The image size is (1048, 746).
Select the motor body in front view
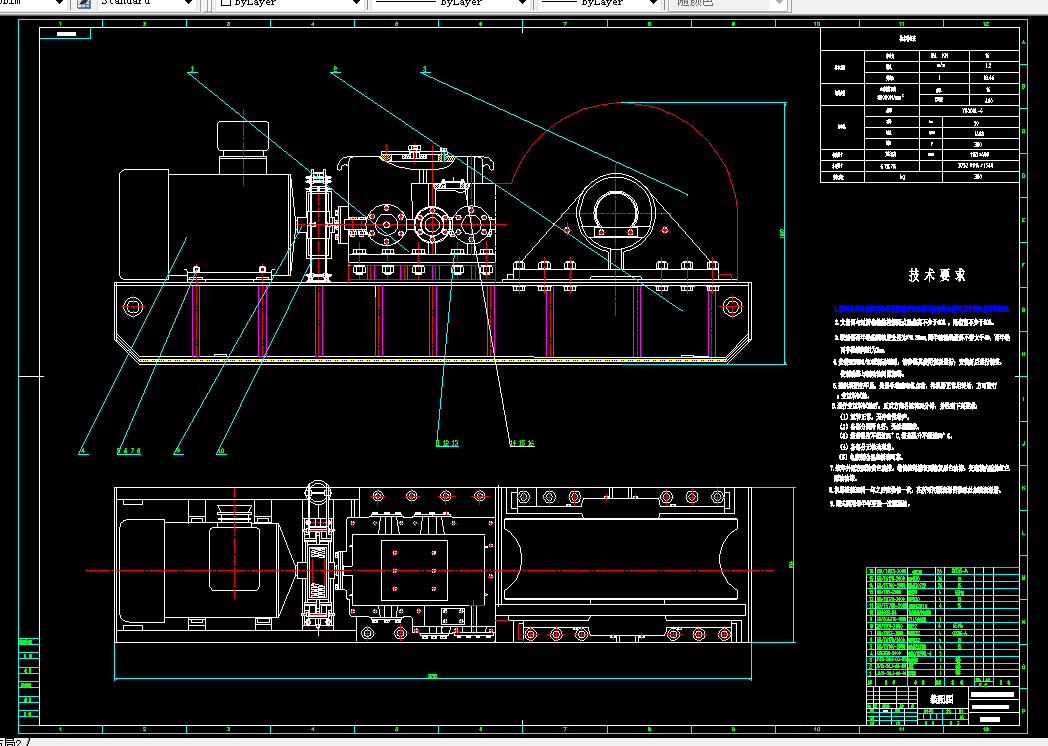tap(206, 224)
